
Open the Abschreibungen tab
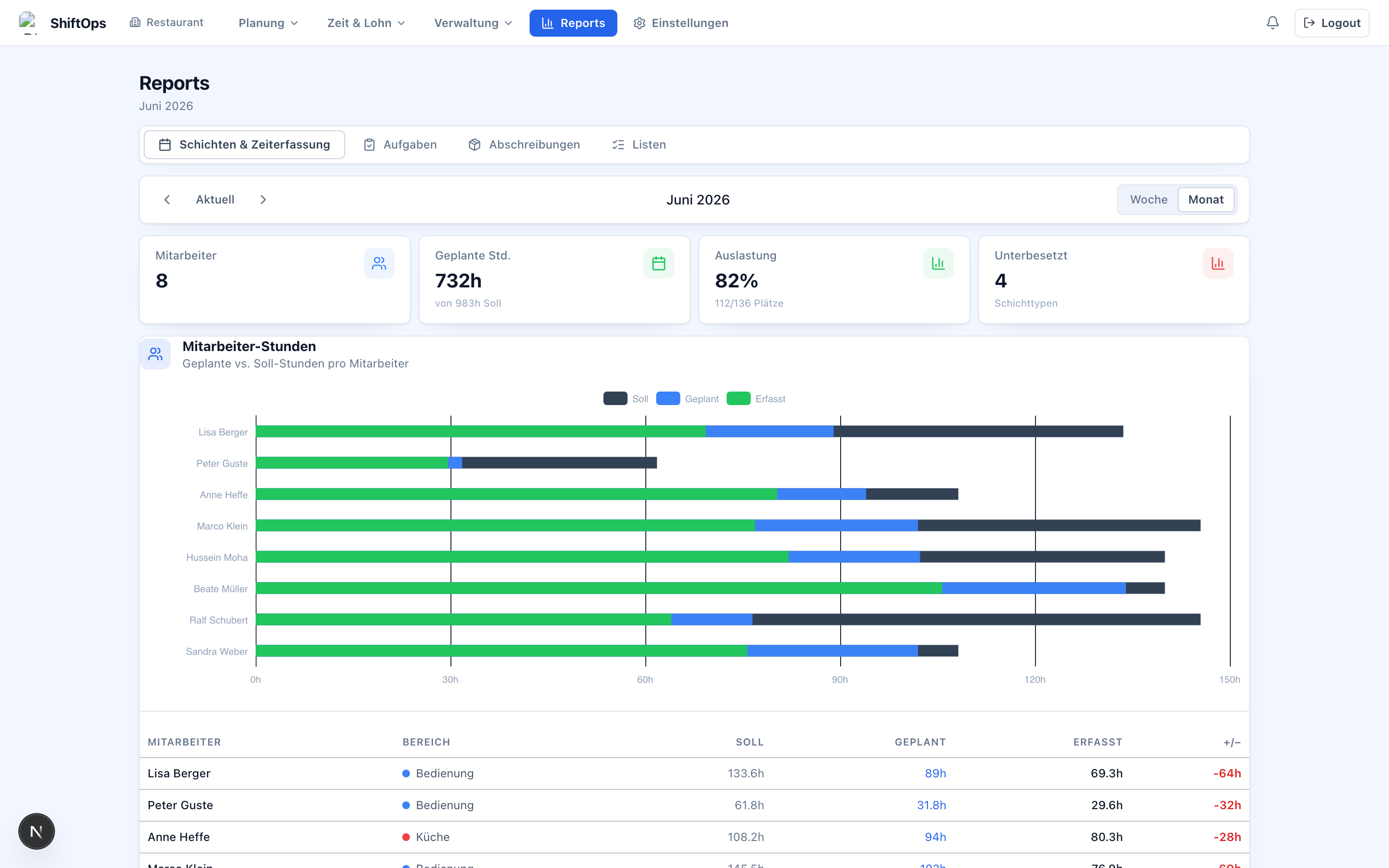[x=524, y=145]
